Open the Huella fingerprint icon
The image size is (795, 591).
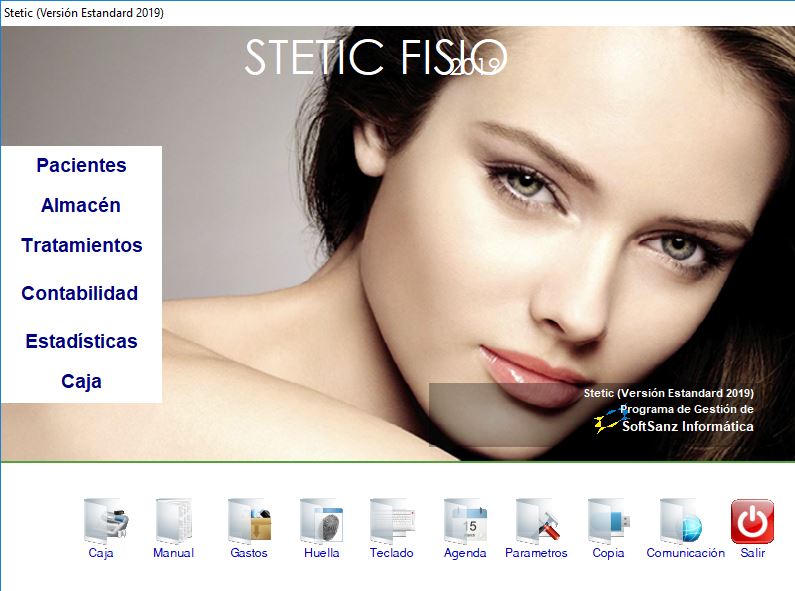coord(321,521)
